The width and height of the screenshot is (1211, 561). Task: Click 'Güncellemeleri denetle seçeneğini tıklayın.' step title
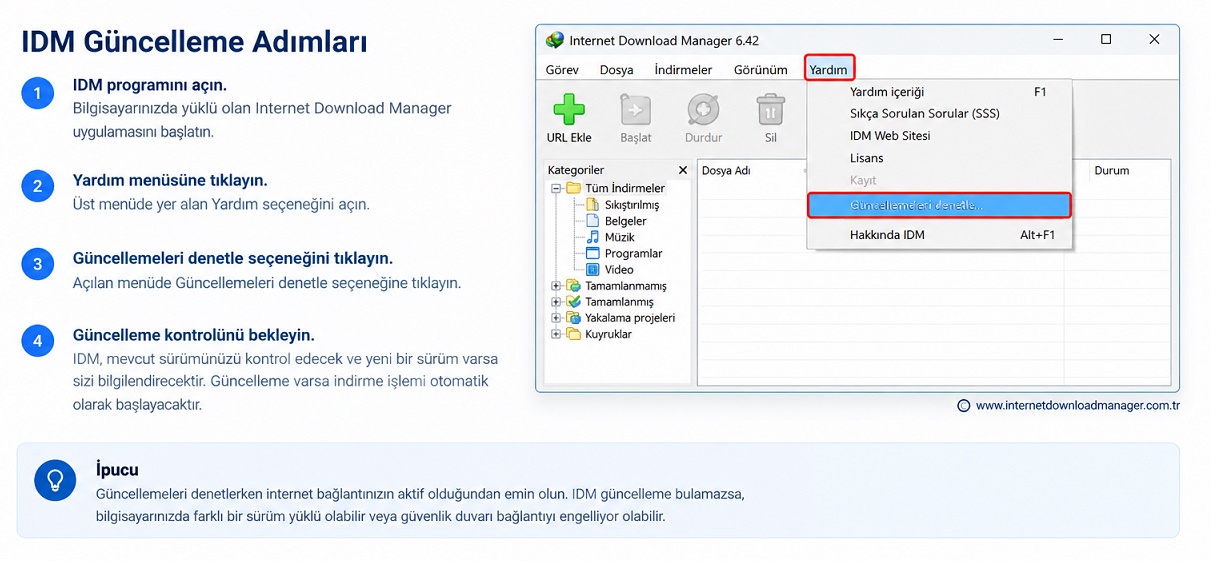[232, 259]
